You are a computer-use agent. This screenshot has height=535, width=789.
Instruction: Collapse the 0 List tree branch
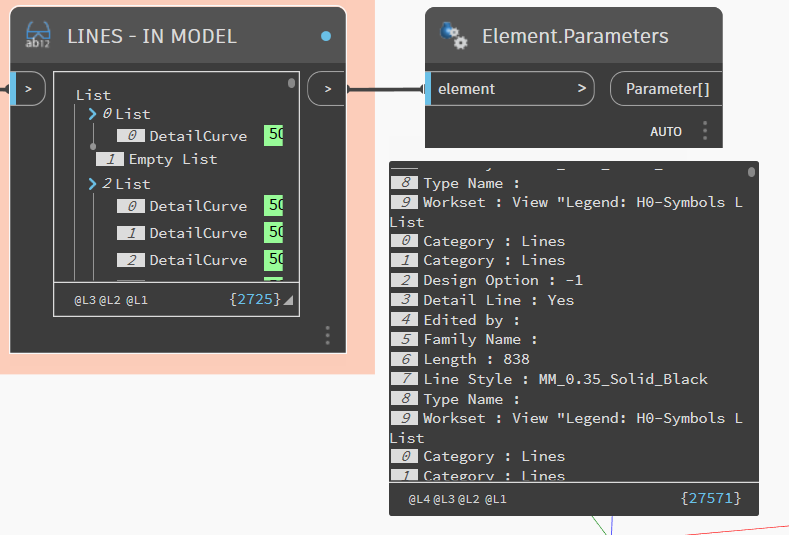[x=92, y=114]
